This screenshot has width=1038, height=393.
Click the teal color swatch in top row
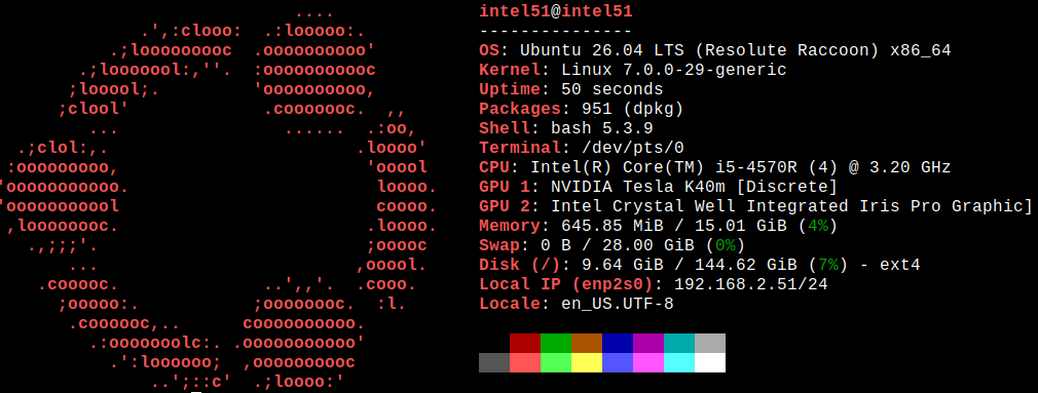coord(679,343)
